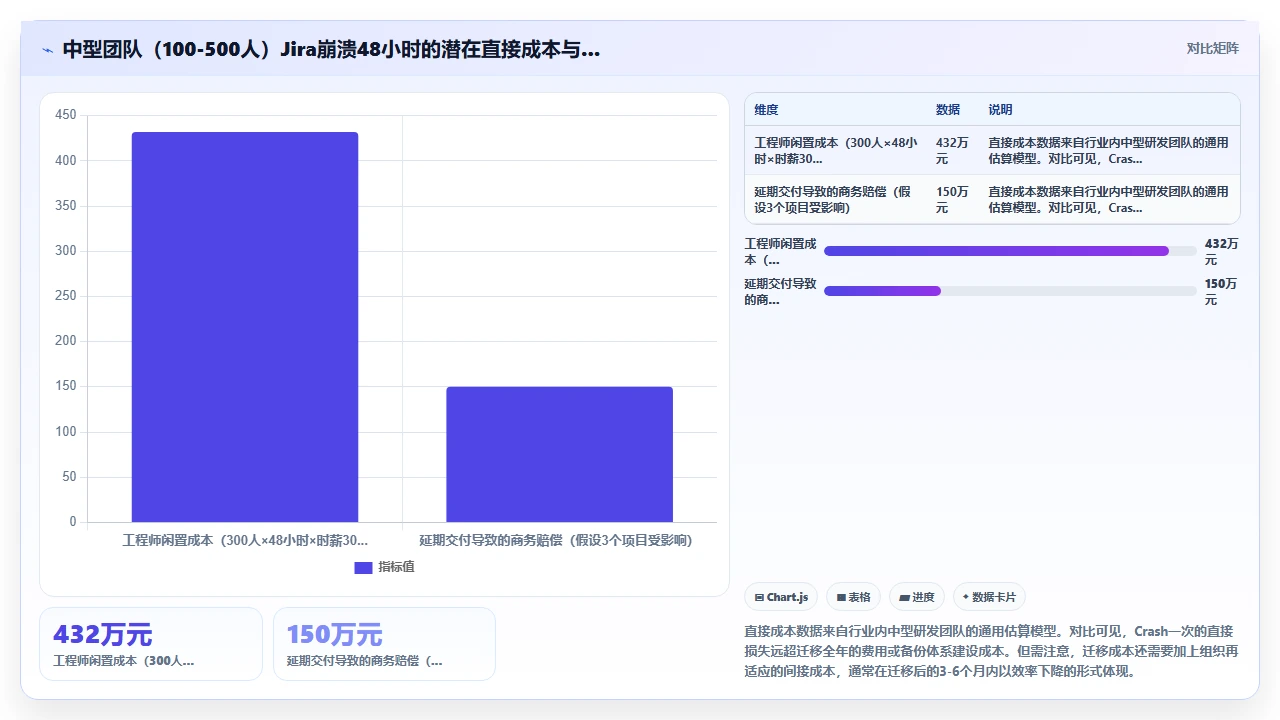Toggle the 指标值 legend entry
1280x720 pixels.
coord(384,567)
